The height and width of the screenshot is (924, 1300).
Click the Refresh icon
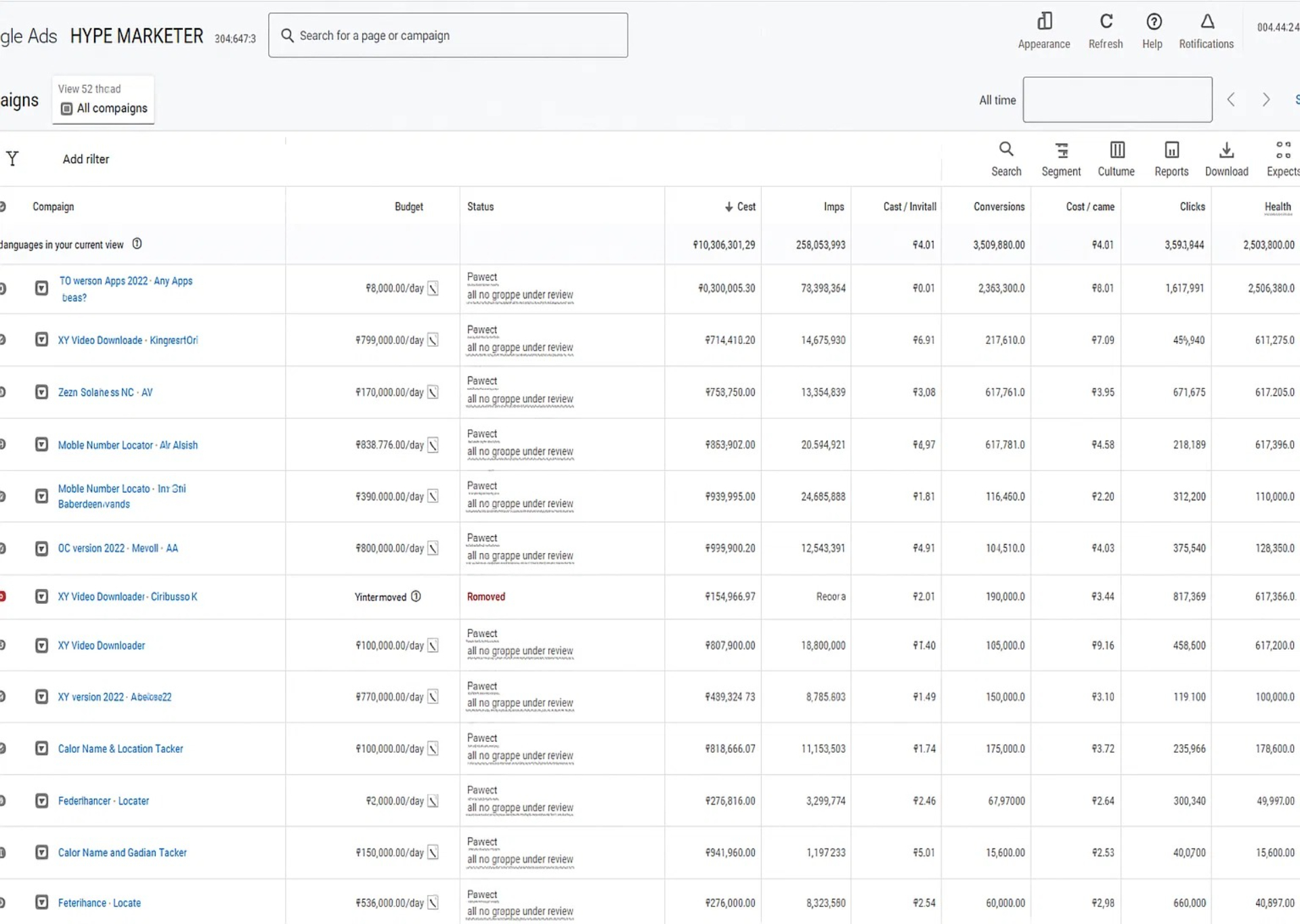pyautogui.click(x=1106, y=22)
